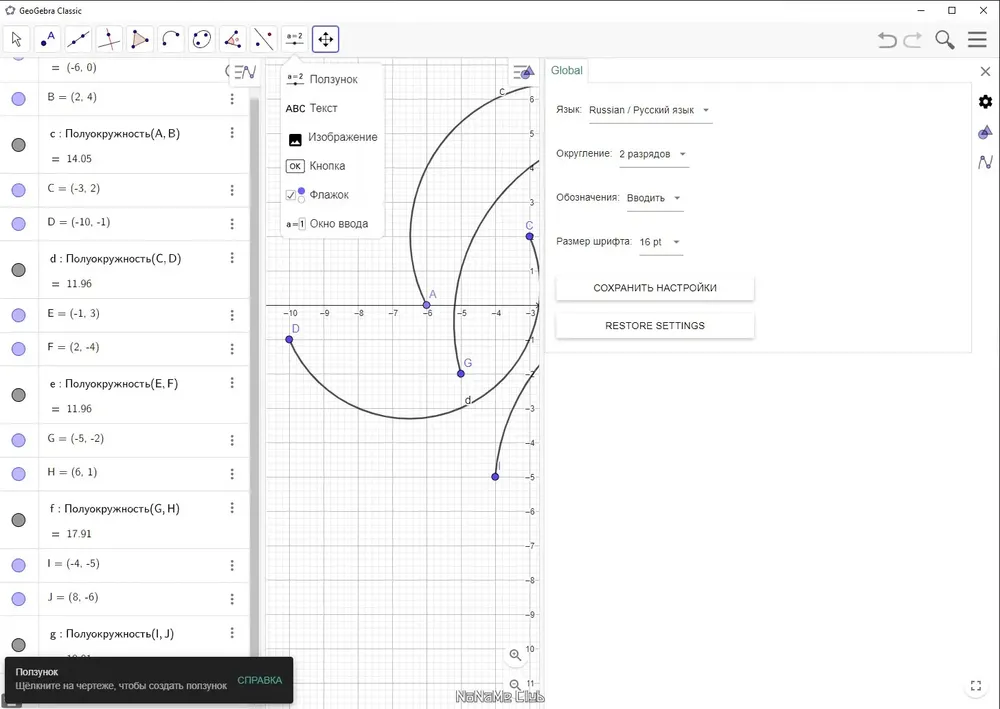This screenshot has width=1000, height=709.
Task: Select the Polygon tool
Action: click(x=140, y=40)
